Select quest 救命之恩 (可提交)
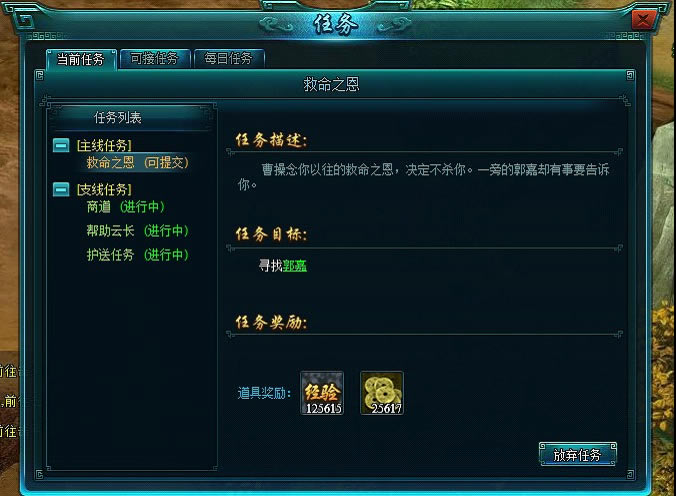Screen dimensions: 676x496 click(138, 163)
